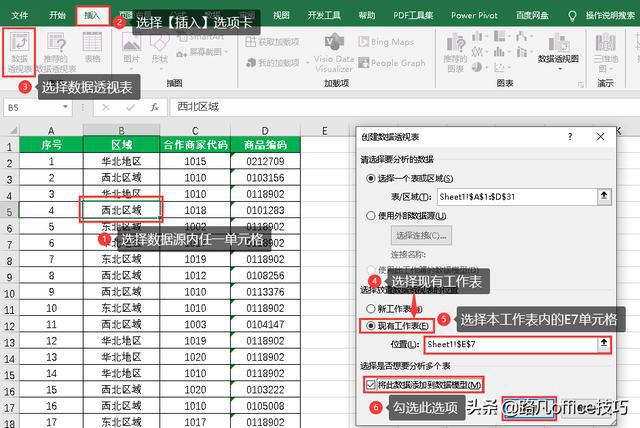Switch to the 视图 (View) tab
The width and height of the screenshot is (640, 428).
281,16
